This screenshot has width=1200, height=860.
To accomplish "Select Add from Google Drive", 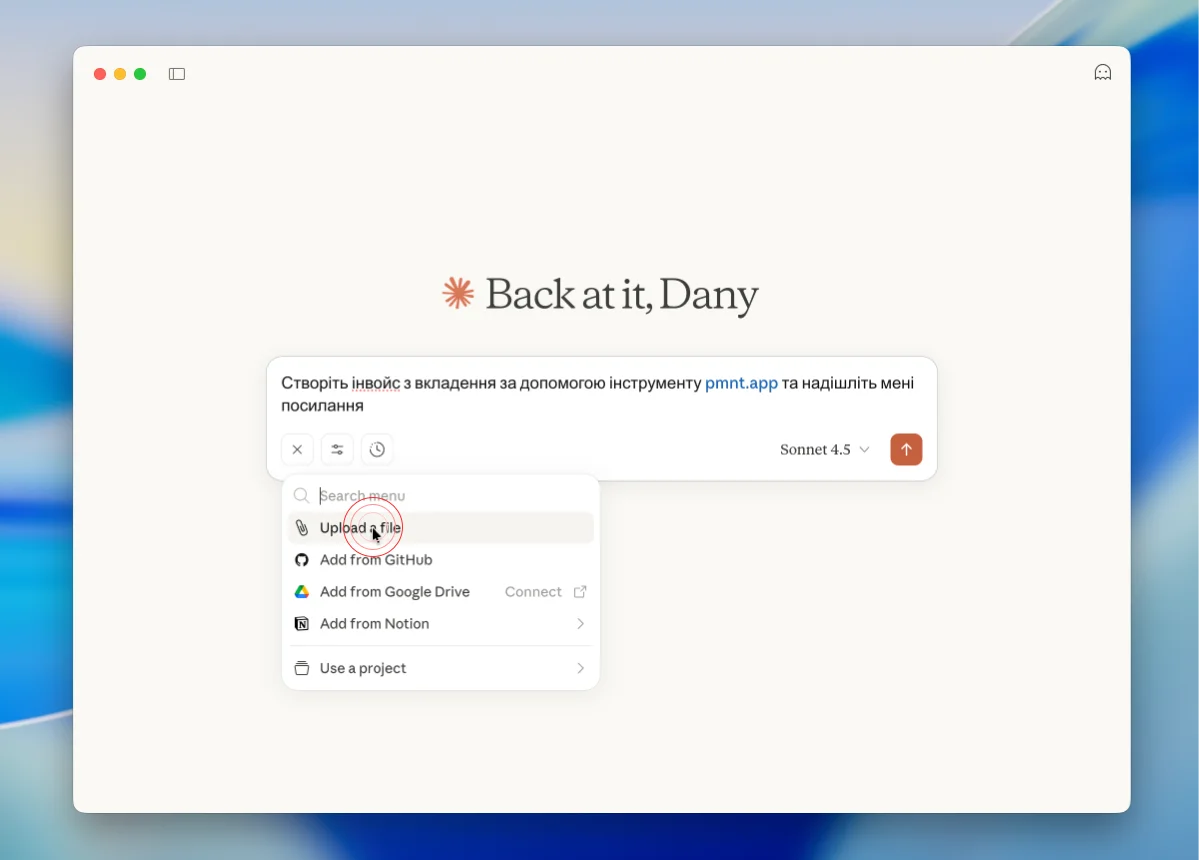I will coord(394,592).
